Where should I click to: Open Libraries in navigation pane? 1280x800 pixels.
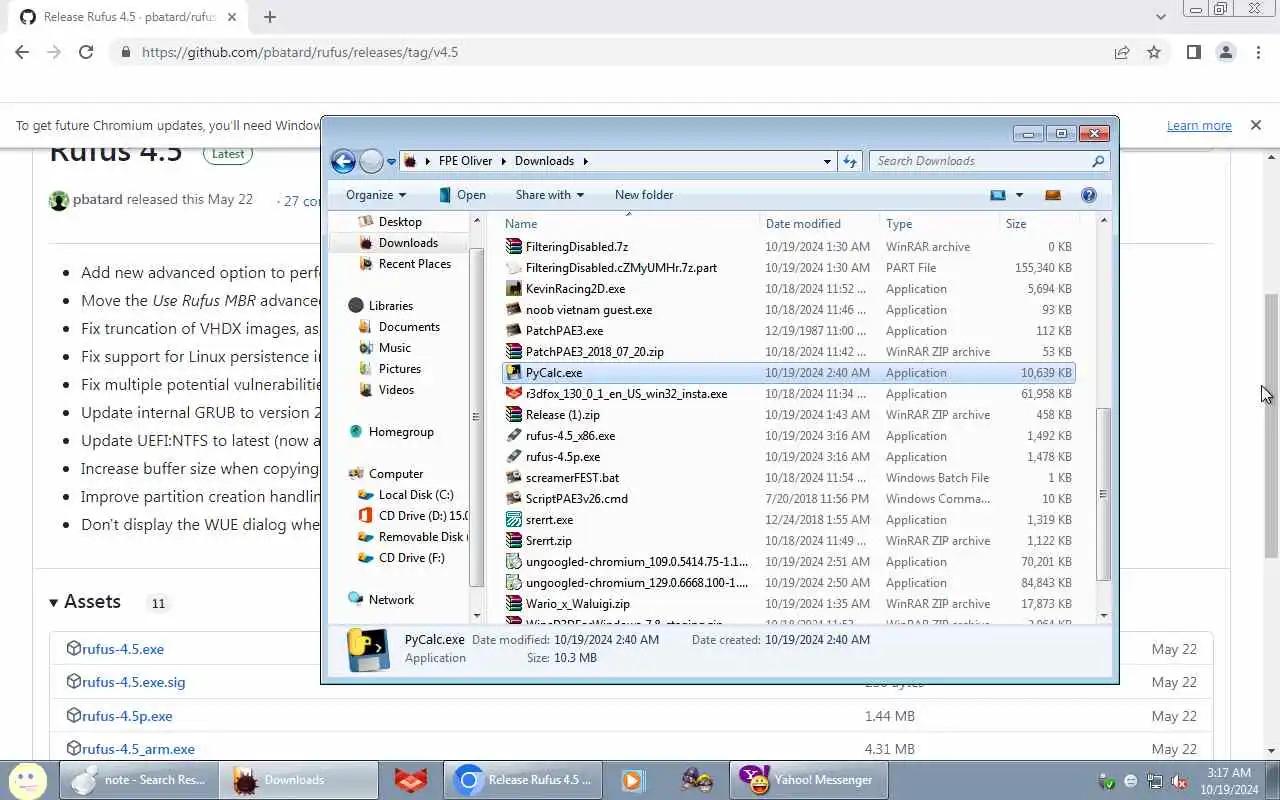click(x=390, y=306)
